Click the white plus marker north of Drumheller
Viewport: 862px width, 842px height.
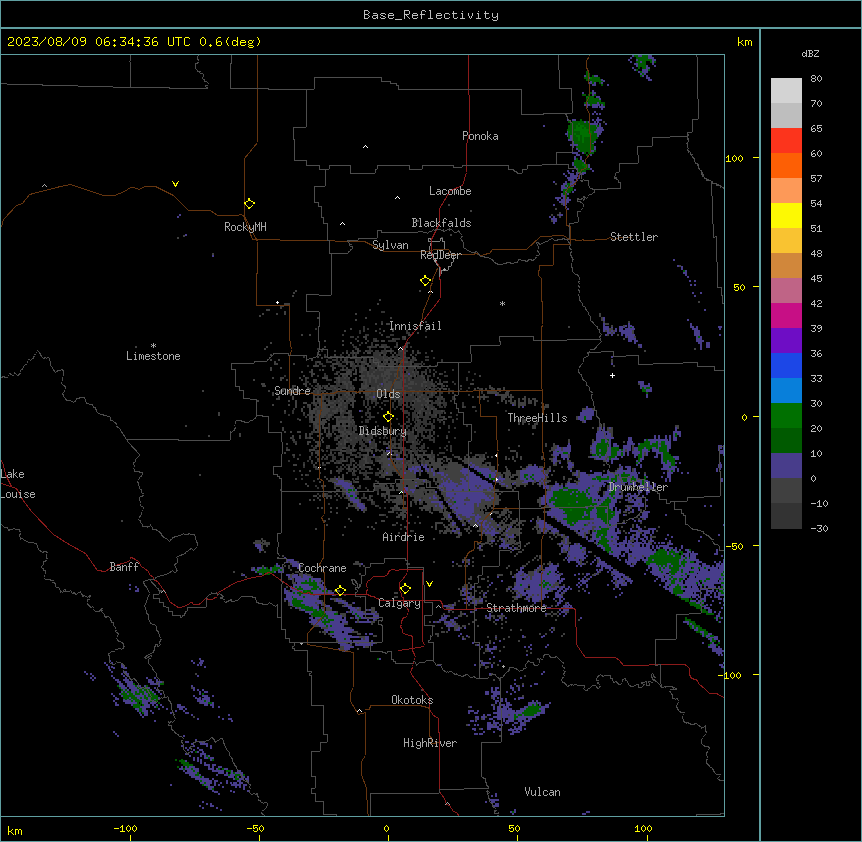click(x=612, y=375)
